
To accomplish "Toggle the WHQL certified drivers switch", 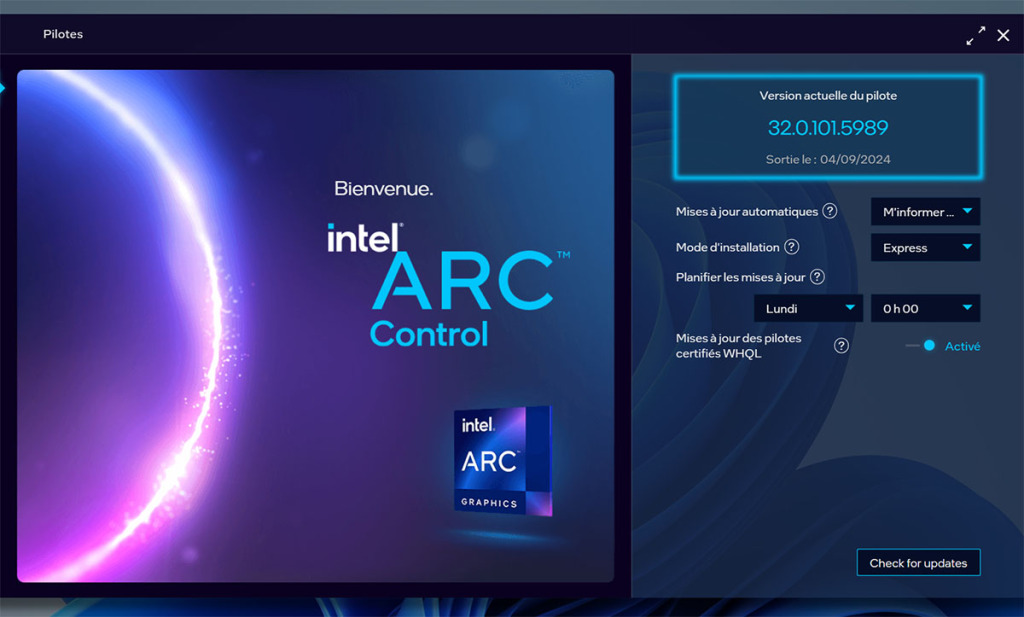I will (x=921, y=345).
